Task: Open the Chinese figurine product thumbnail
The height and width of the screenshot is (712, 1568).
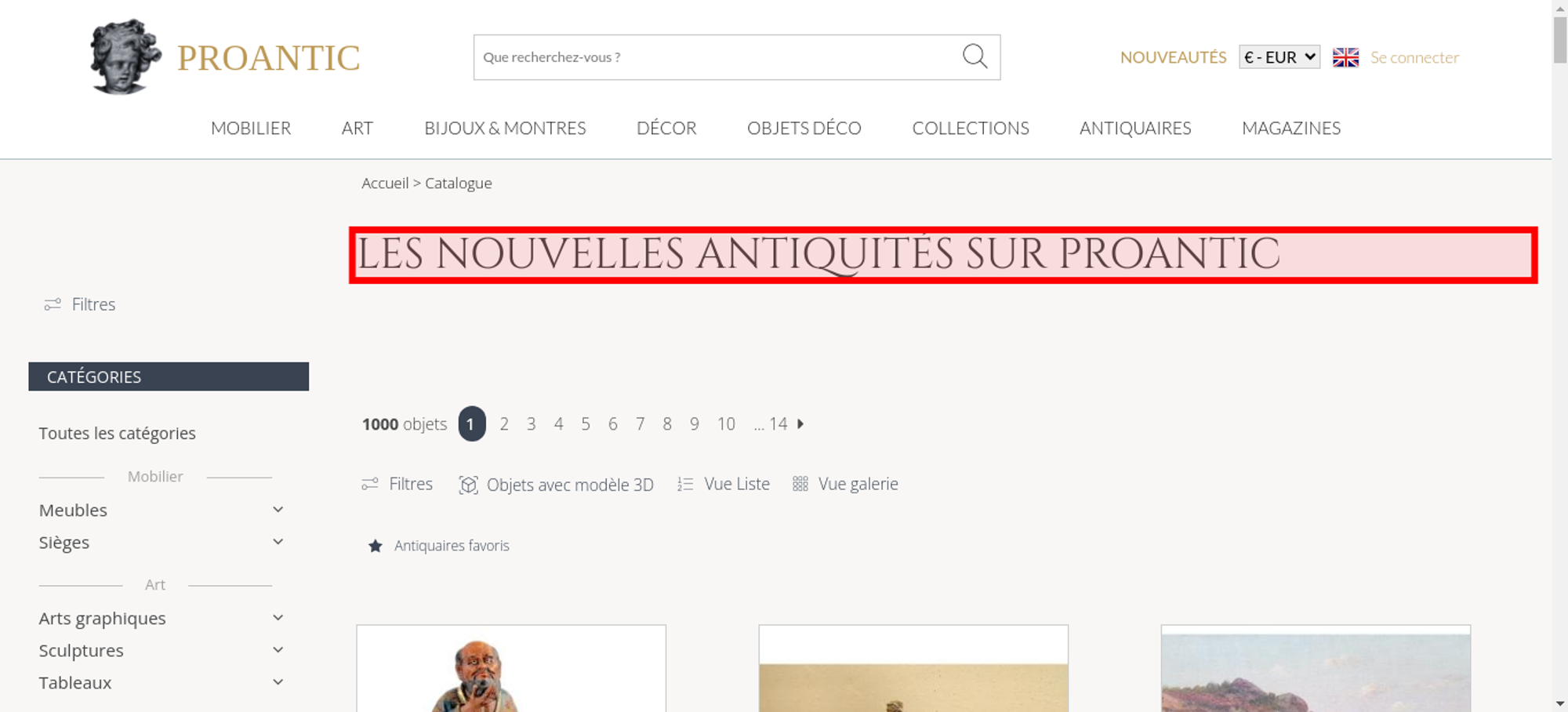Action: 511,669
